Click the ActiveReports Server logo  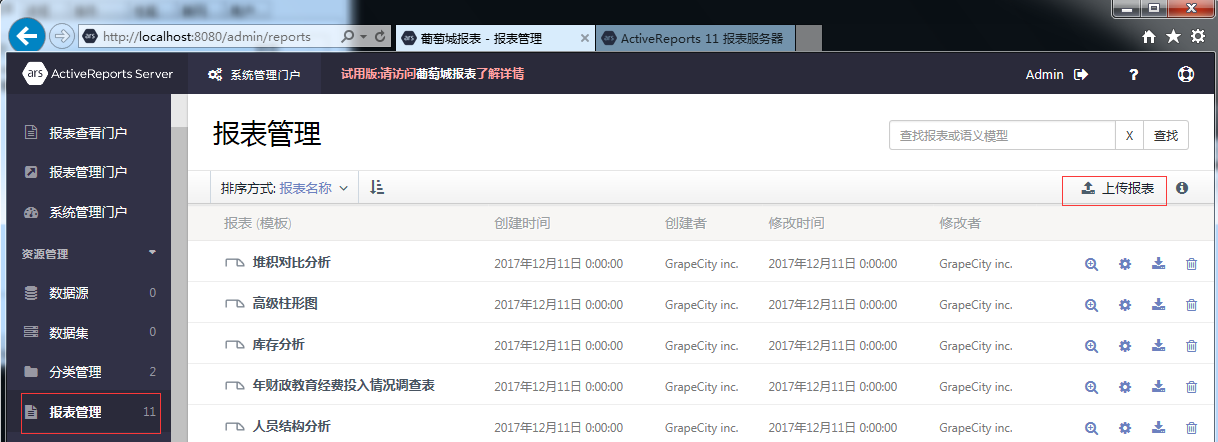98,74
